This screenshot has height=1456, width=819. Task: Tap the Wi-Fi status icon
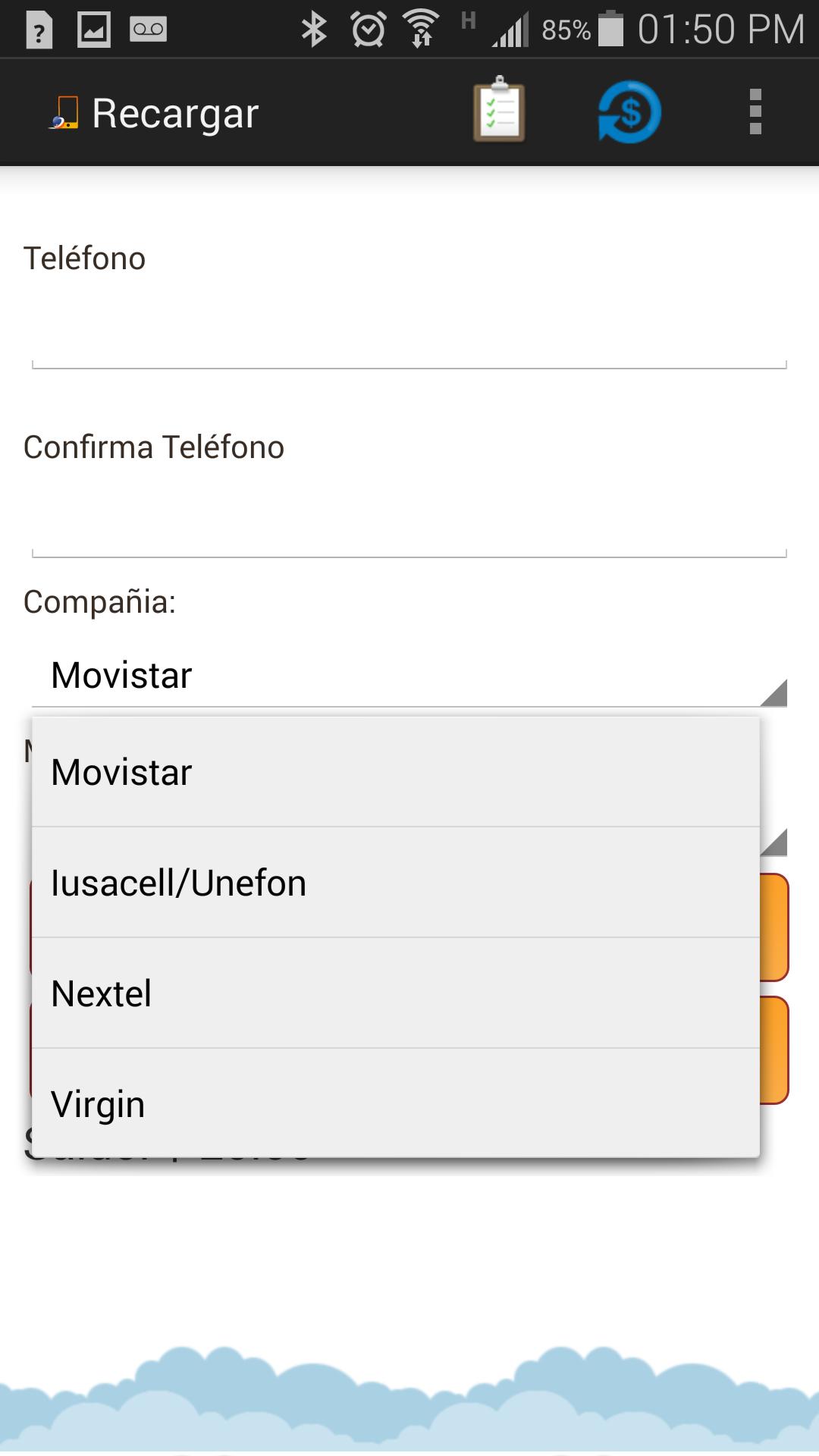pos(422,29)
